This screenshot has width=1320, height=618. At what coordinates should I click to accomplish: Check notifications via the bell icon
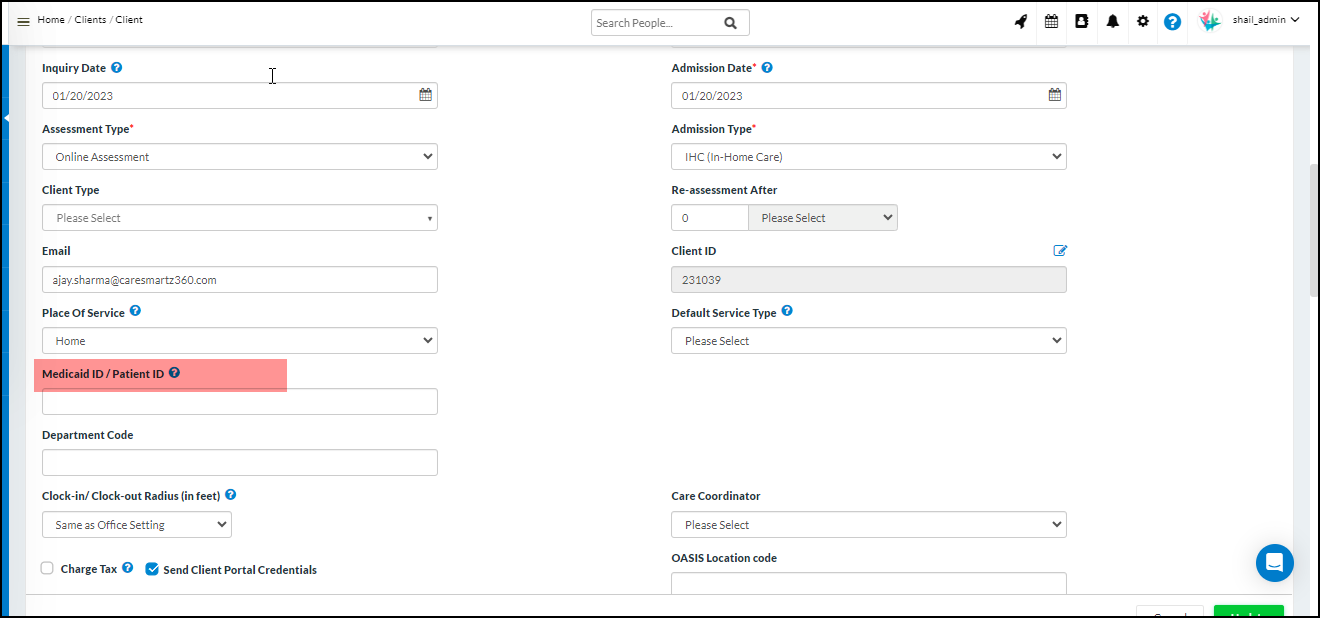pos(1112,21)
